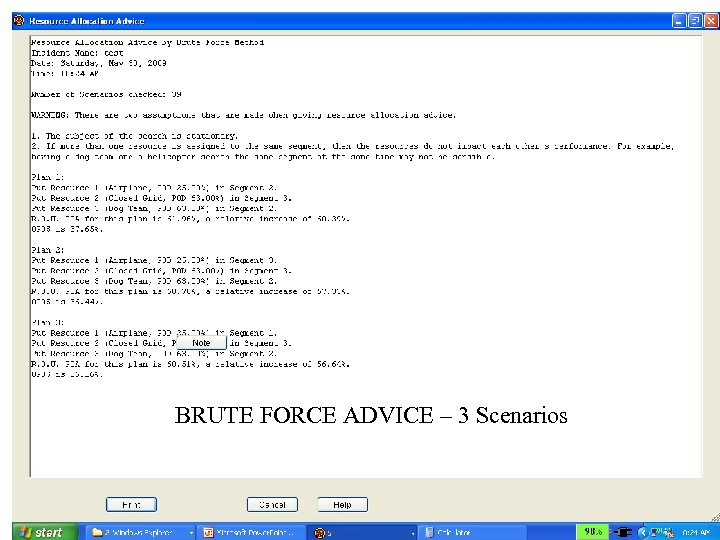Open Help for Resource Allocation Advice
The height and width of the screenshot is (540, 720).
click(x=343, y=504)
